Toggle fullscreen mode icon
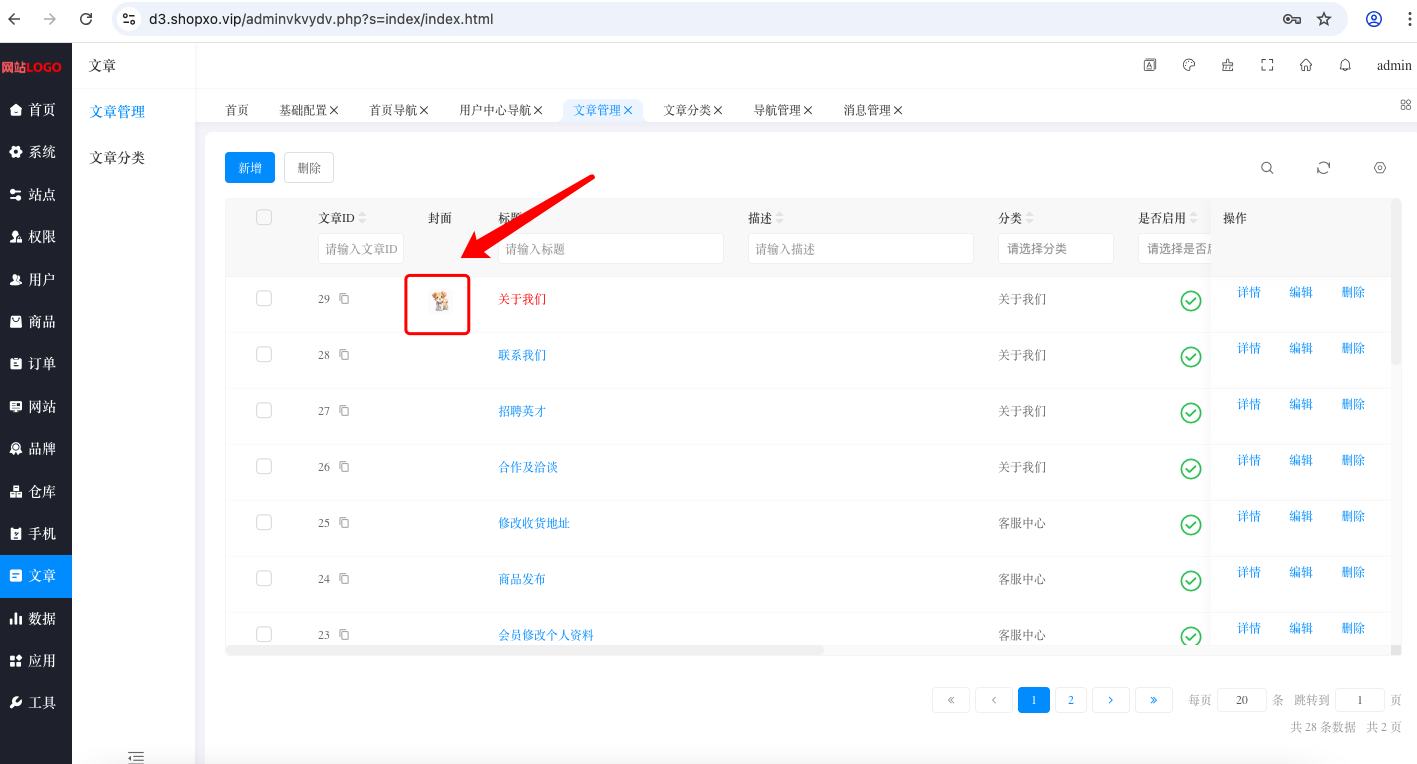The image size is (1417, 764). (1267, 65)
